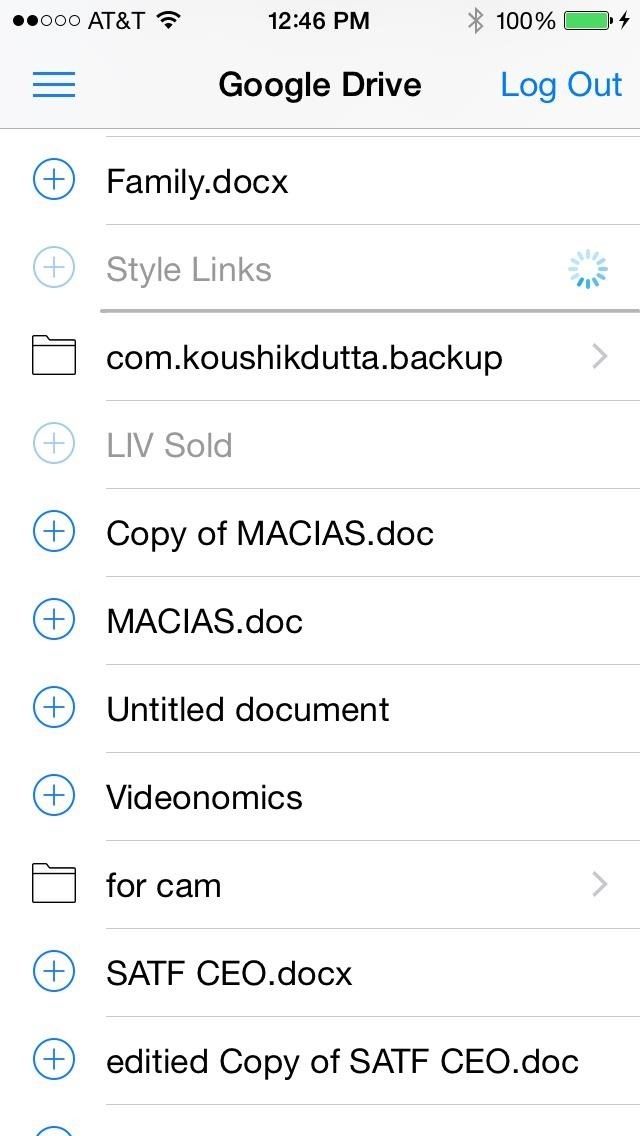Tap plus icon beside Untitled document
Screen dimensions: 640x1136
54,709
